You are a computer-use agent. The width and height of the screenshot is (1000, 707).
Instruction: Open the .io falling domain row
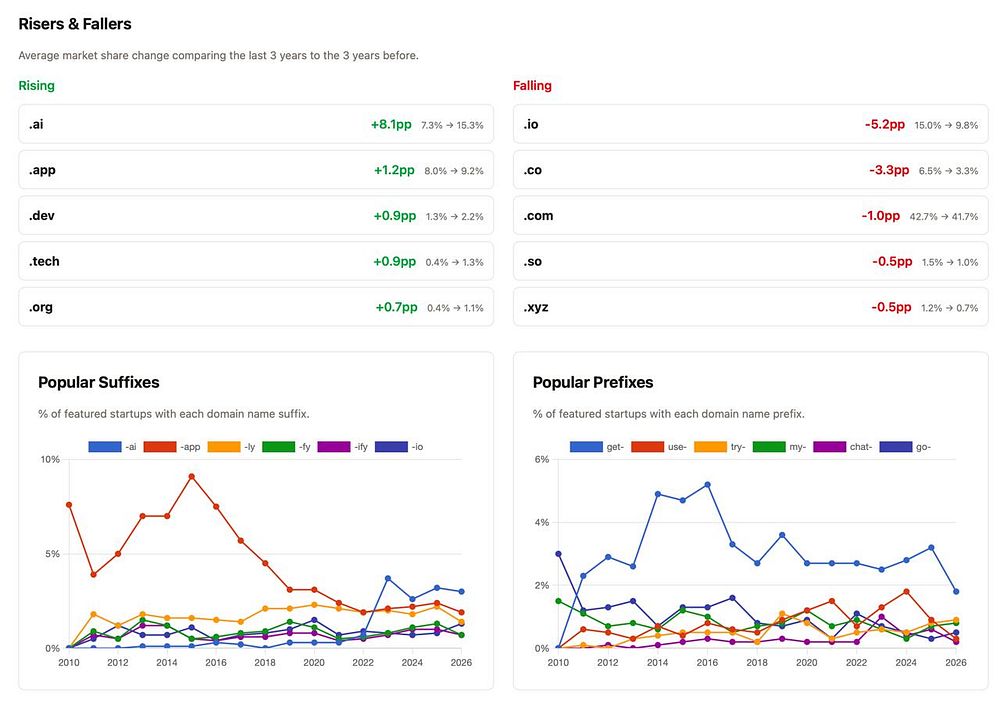tap(750, 125)
